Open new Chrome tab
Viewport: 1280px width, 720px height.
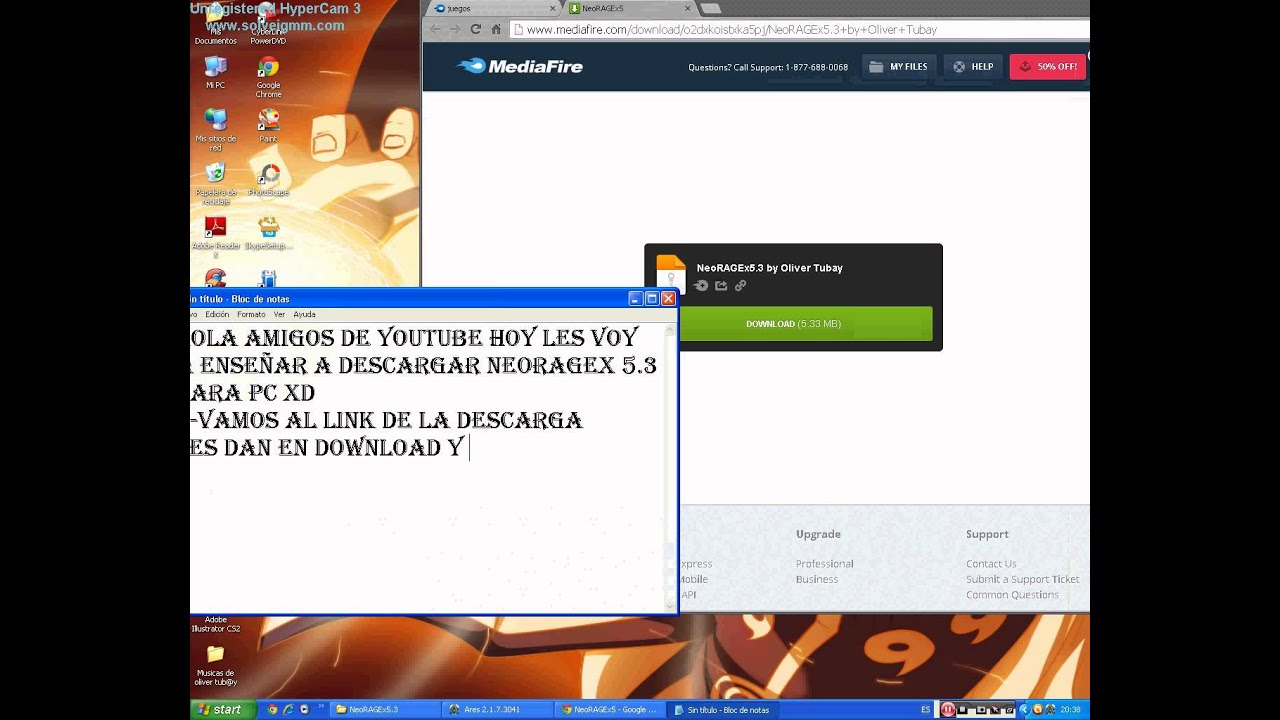[710, 8]
